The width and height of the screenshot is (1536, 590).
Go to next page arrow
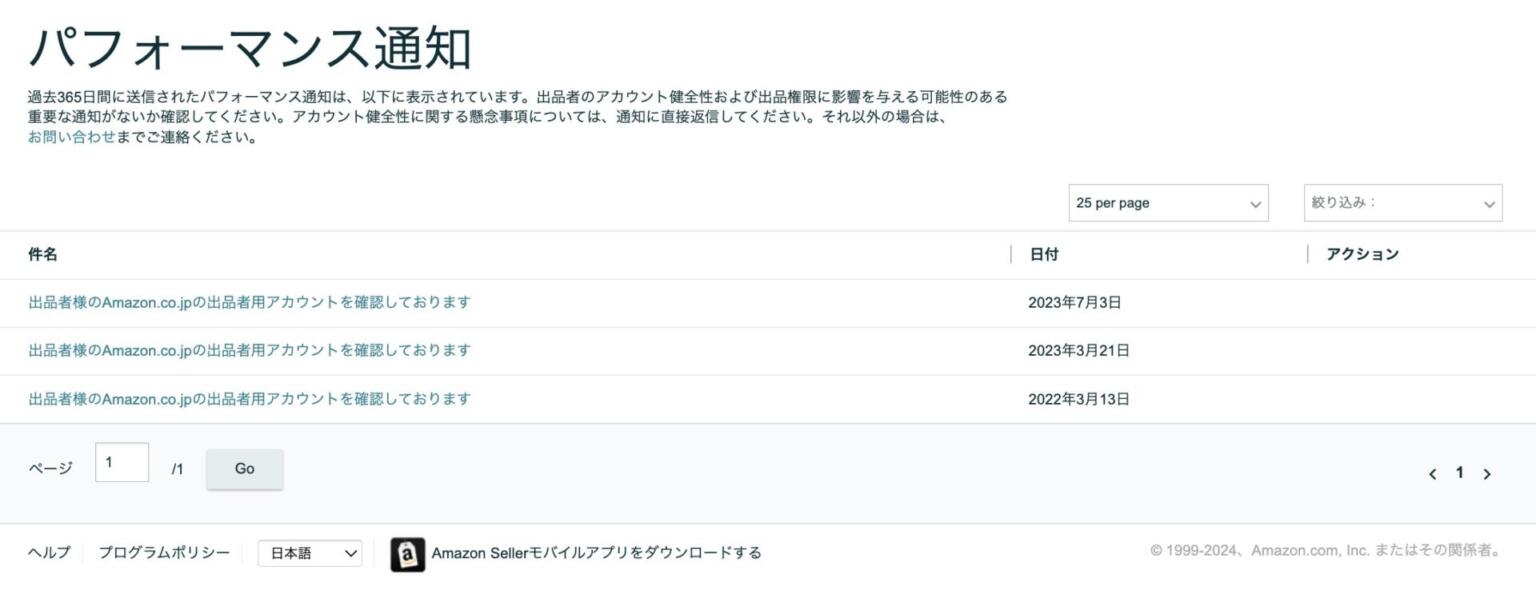1487,474
